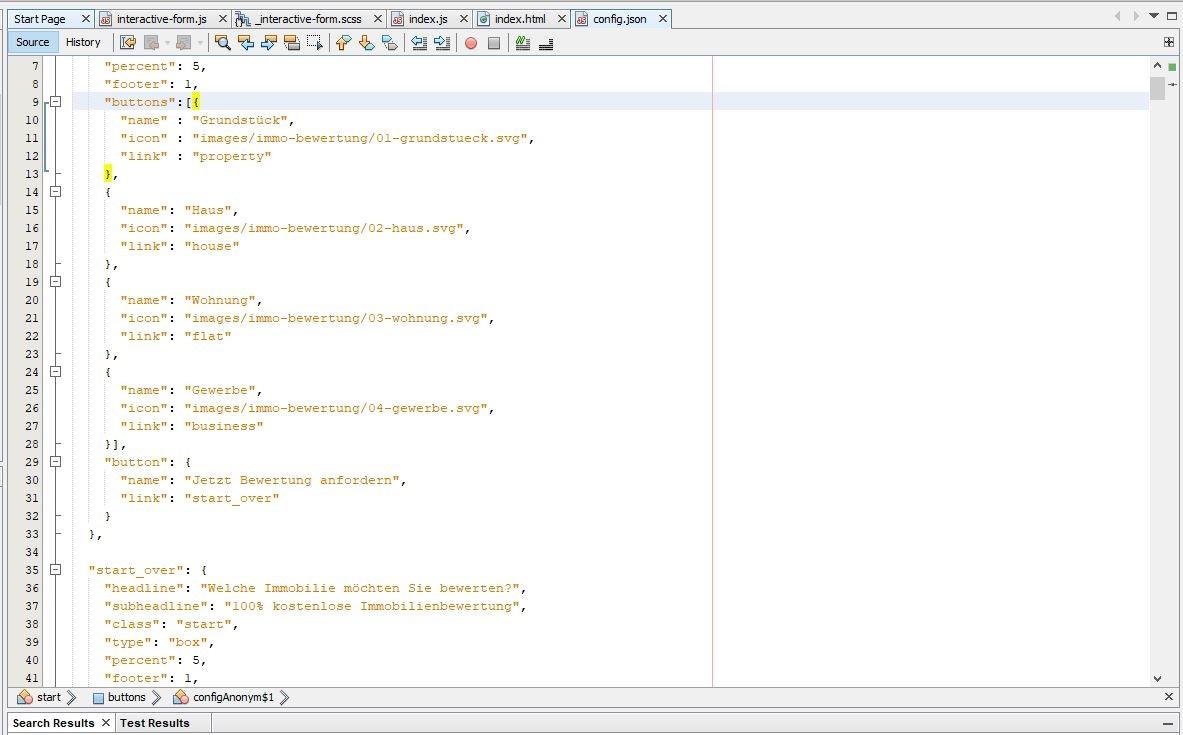
Task: Click Find Next Occurrence icon
Action: [x=268, y=43]
